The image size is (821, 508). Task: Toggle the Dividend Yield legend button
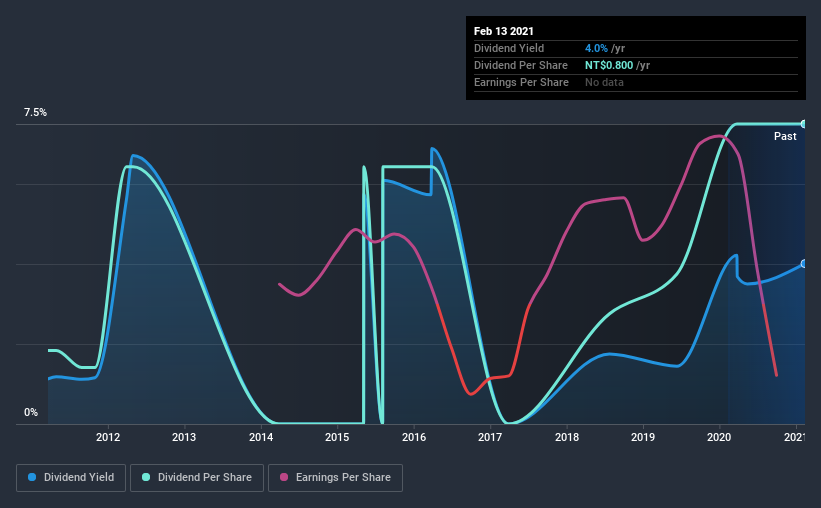point(71,478)
